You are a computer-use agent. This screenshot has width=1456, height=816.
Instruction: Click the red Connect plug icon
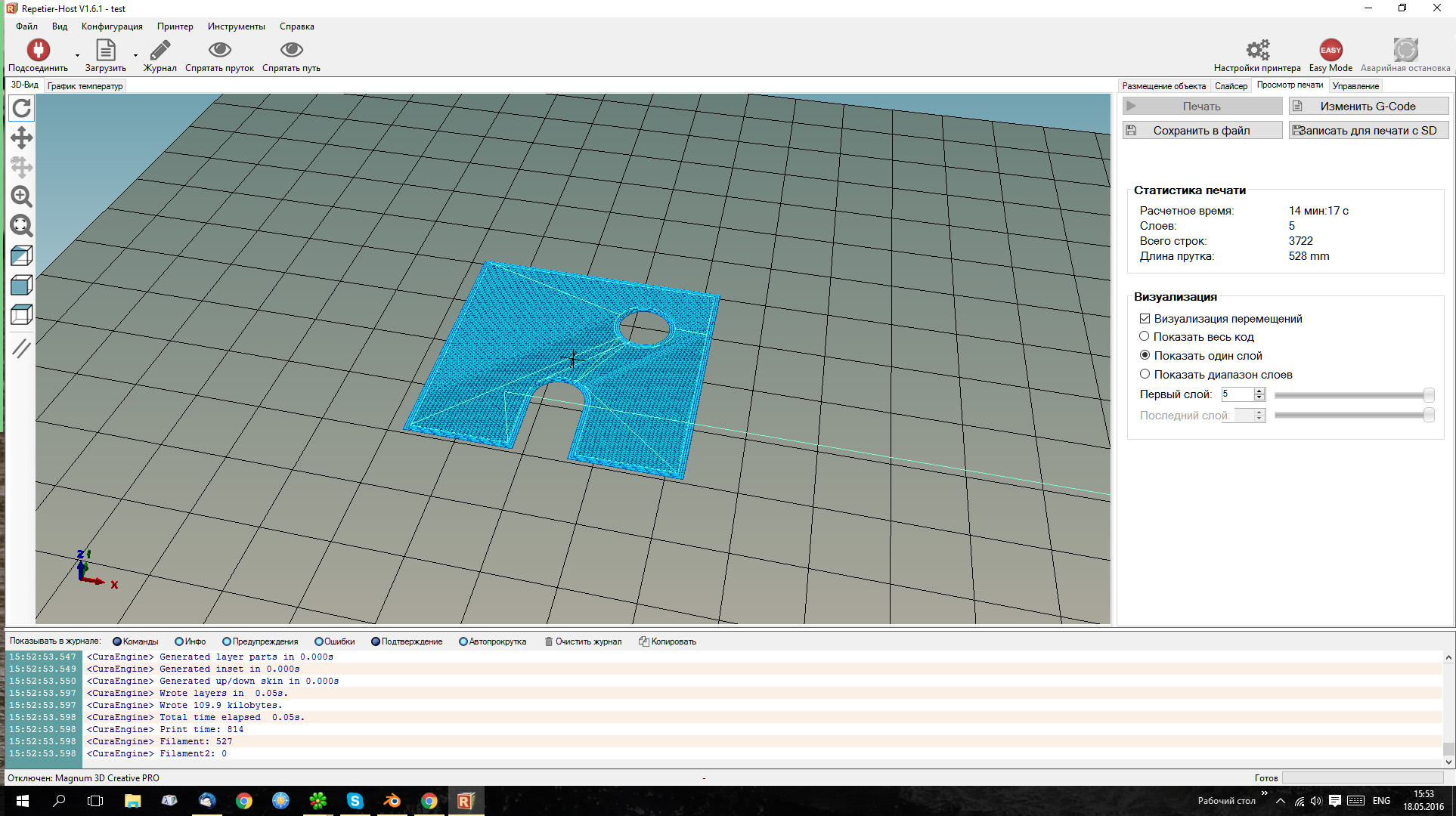pos(38,51)
